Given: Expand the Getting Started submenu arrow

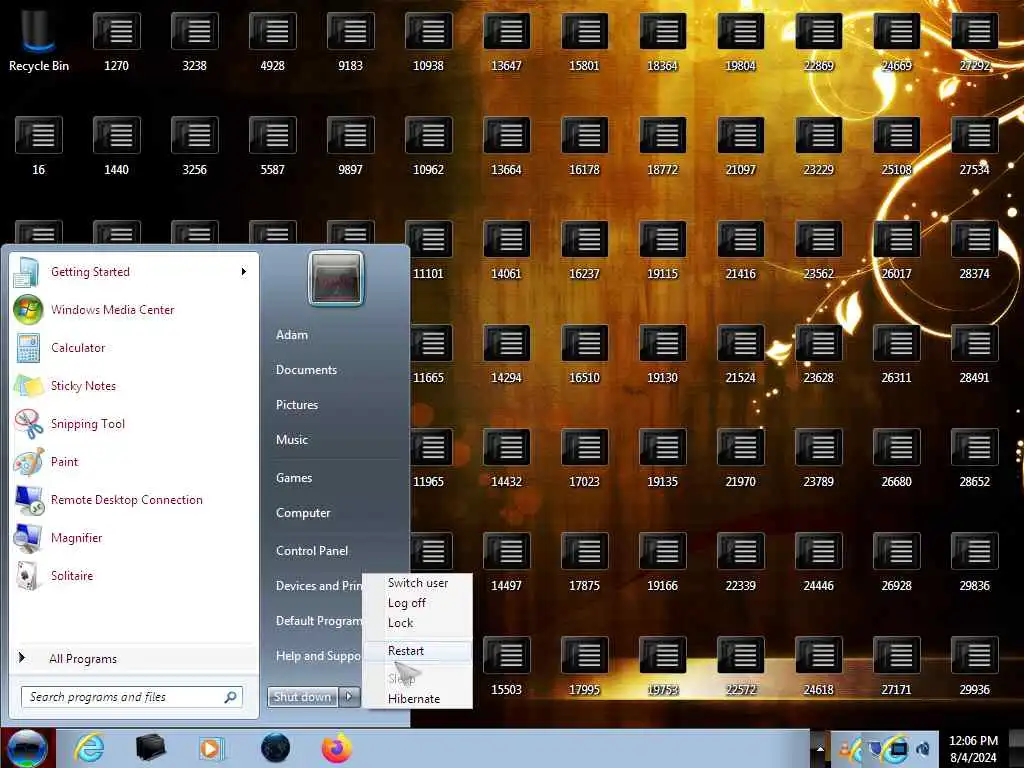Looking at the screenshot, I should tap(244, 272).
